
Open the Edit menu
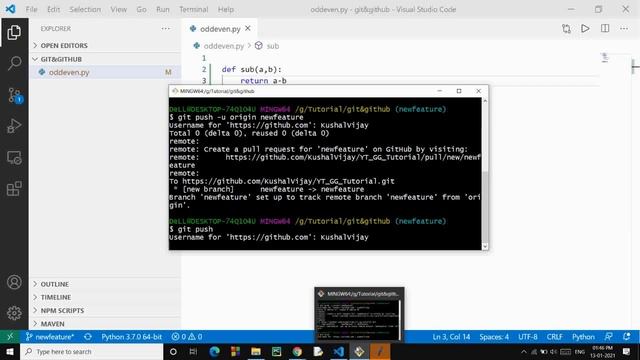pyautogui.click(x=53, y=9)
